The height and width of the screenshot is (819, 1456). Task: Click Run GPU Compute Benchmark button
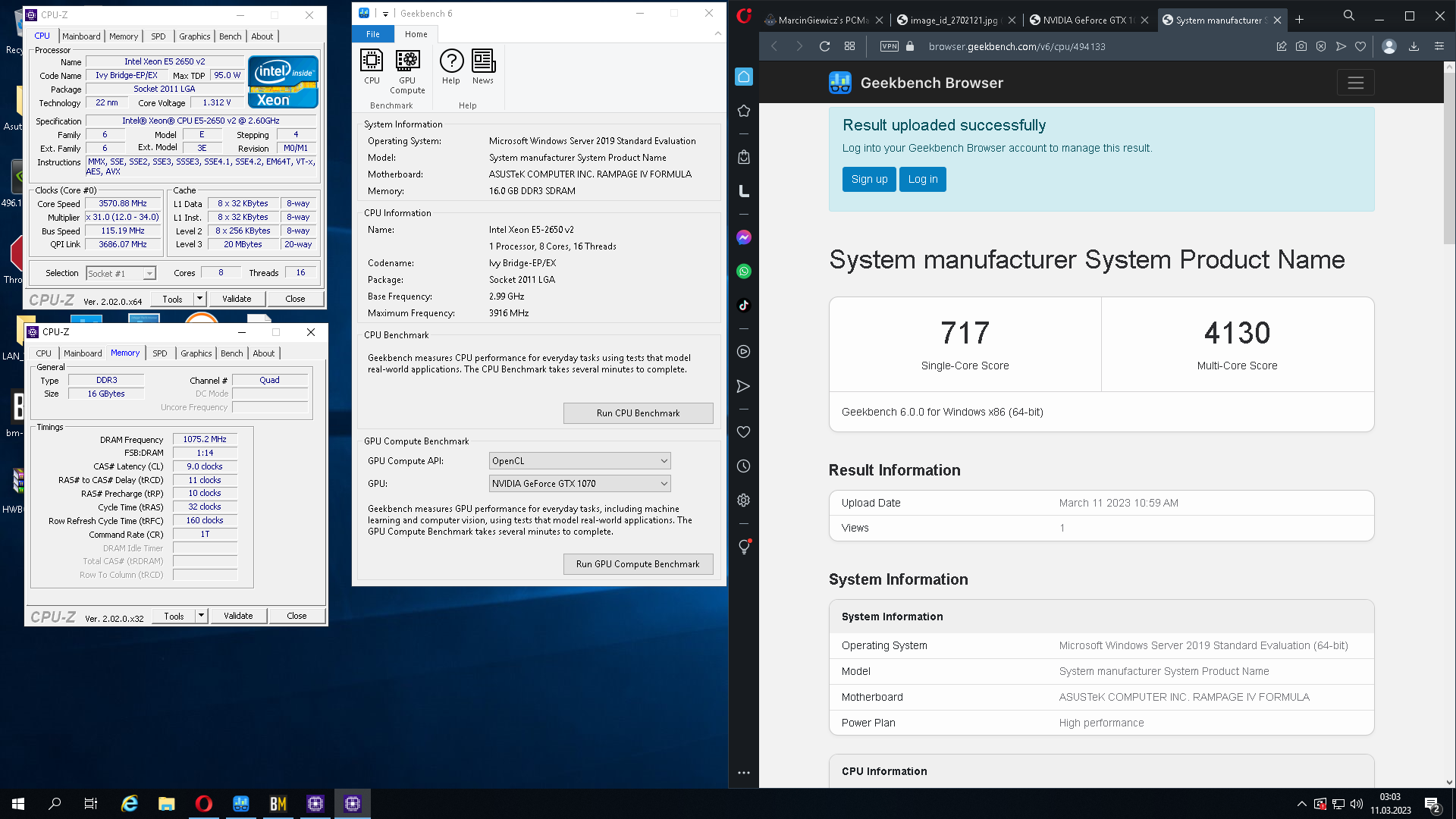[638, 564]
